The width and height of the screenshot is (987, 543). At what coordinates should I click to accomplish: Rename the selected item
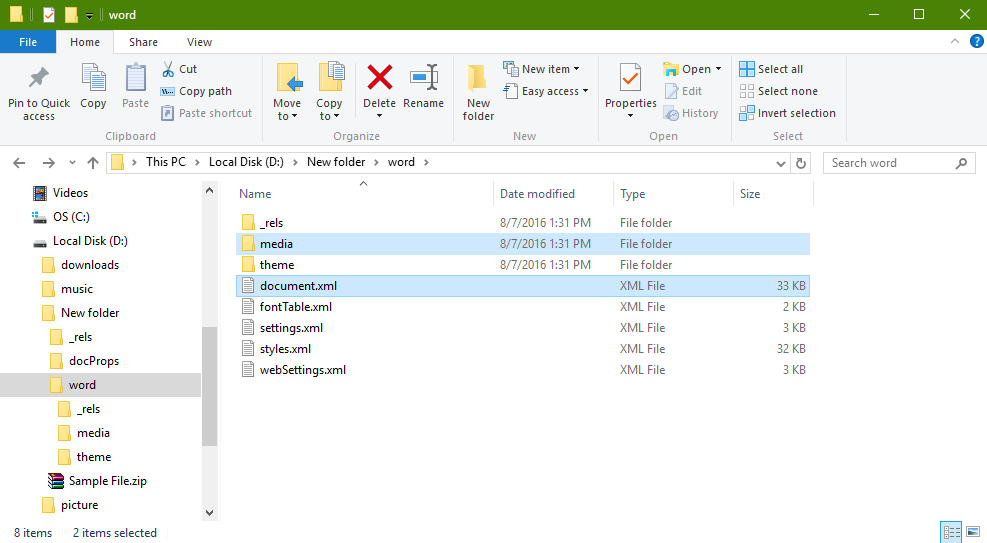424,87
